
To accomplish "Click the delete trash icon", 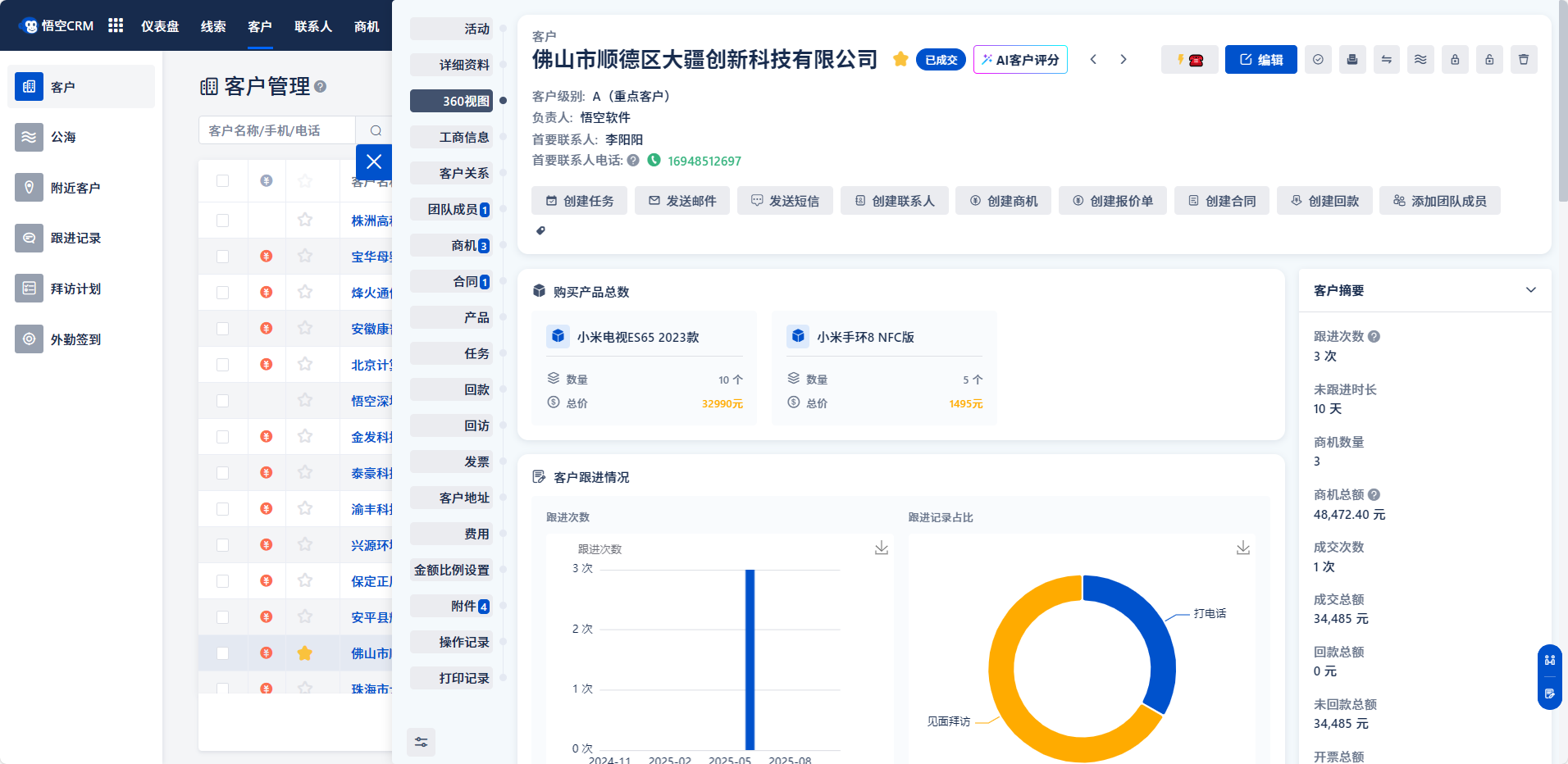I will point(1524,60).
